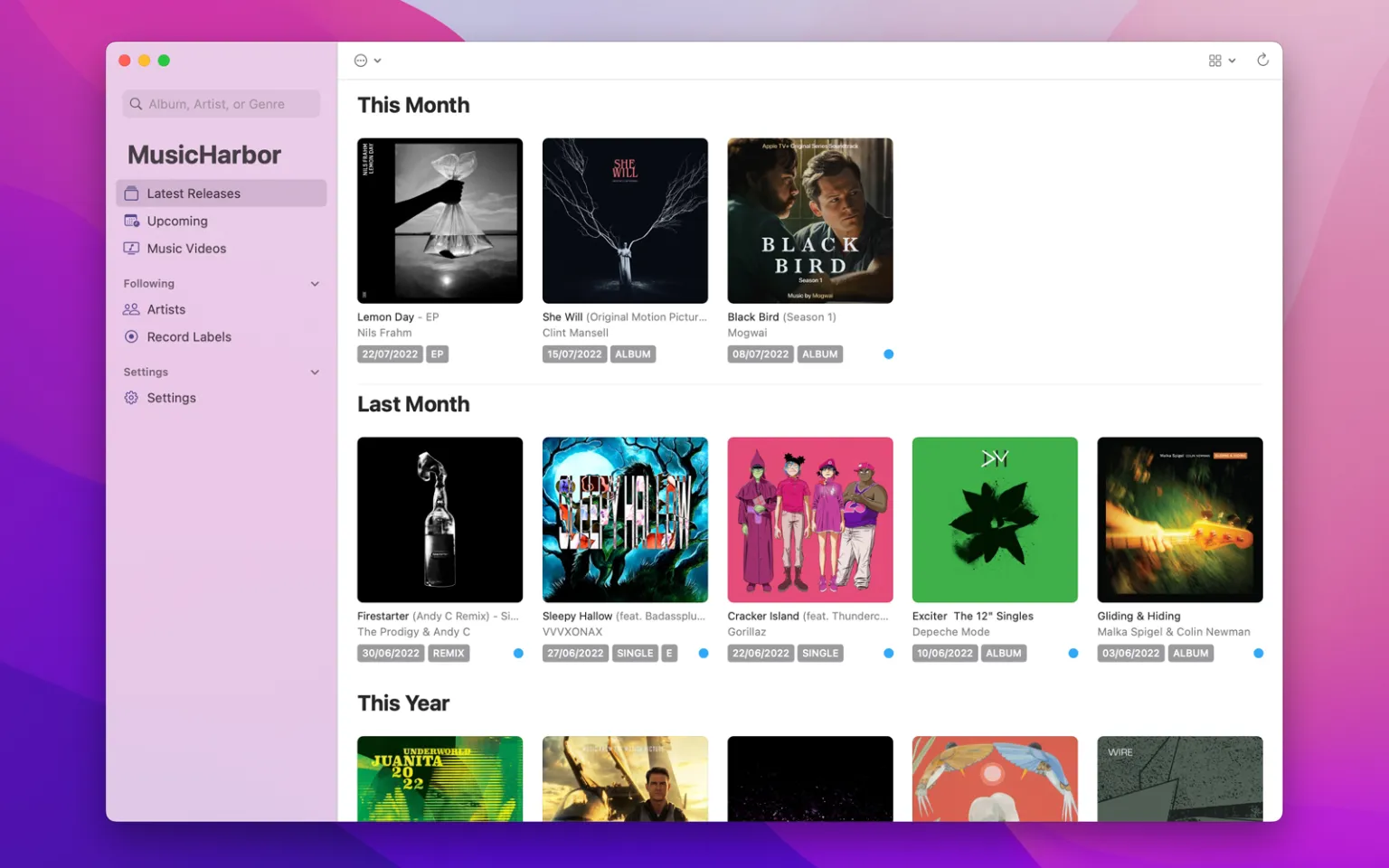The width and height of the screenshot is (1389, 868).
Task: Collapse the Settings section
Action: (x=315, y=372)
